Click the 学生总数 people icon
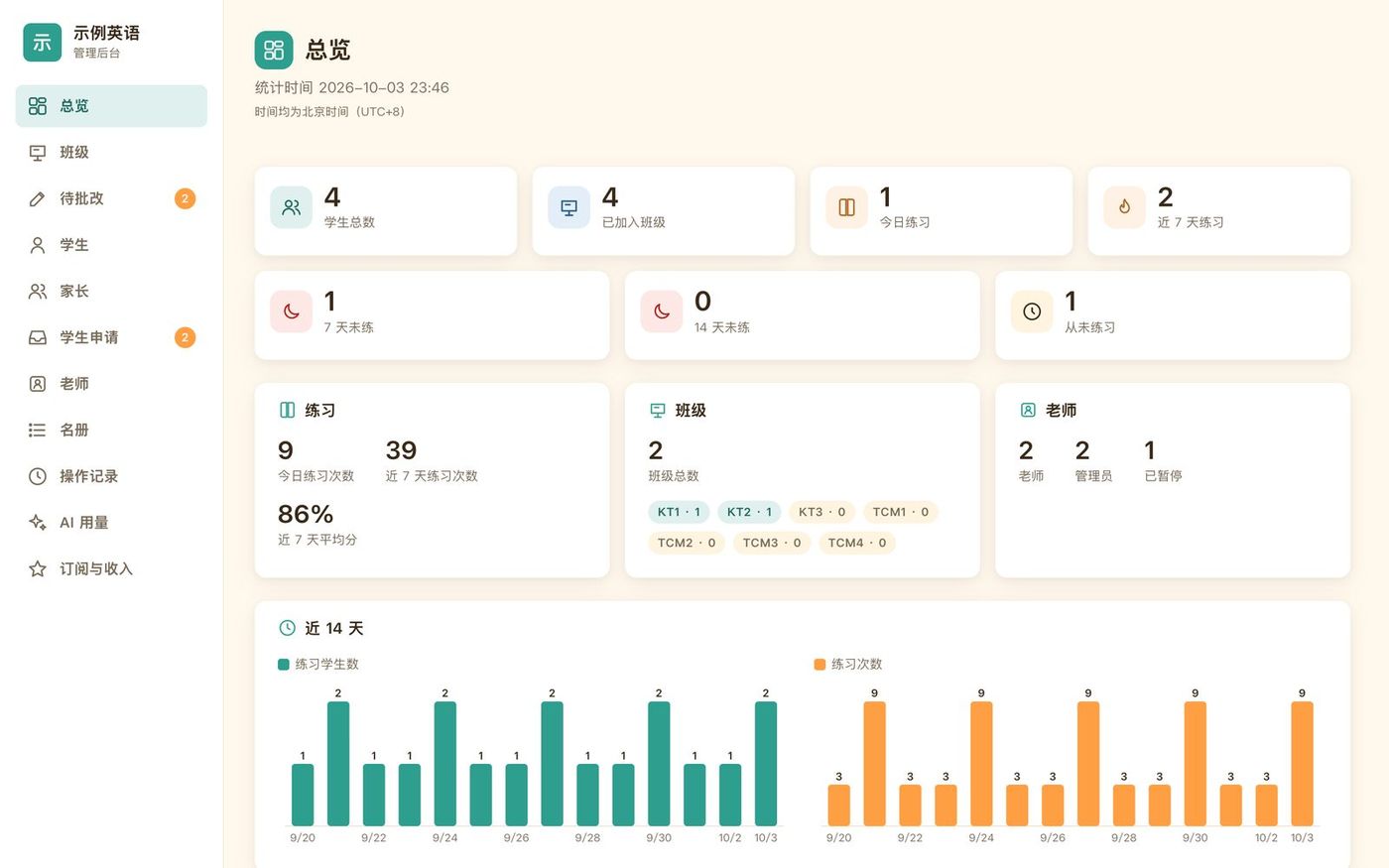The height and width of the screenshot is (868, 1389). point(291,207)
